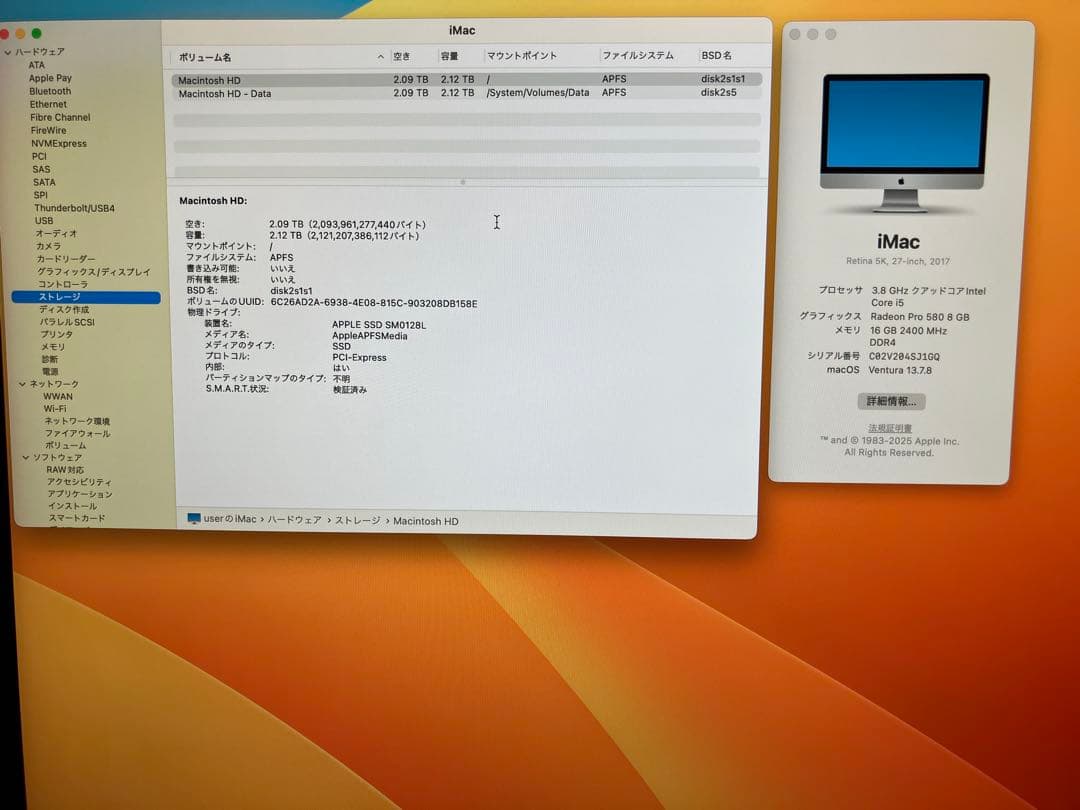Select ATA in the sidebar
This screenshot has width=1080, height=810.
point(37,65)
